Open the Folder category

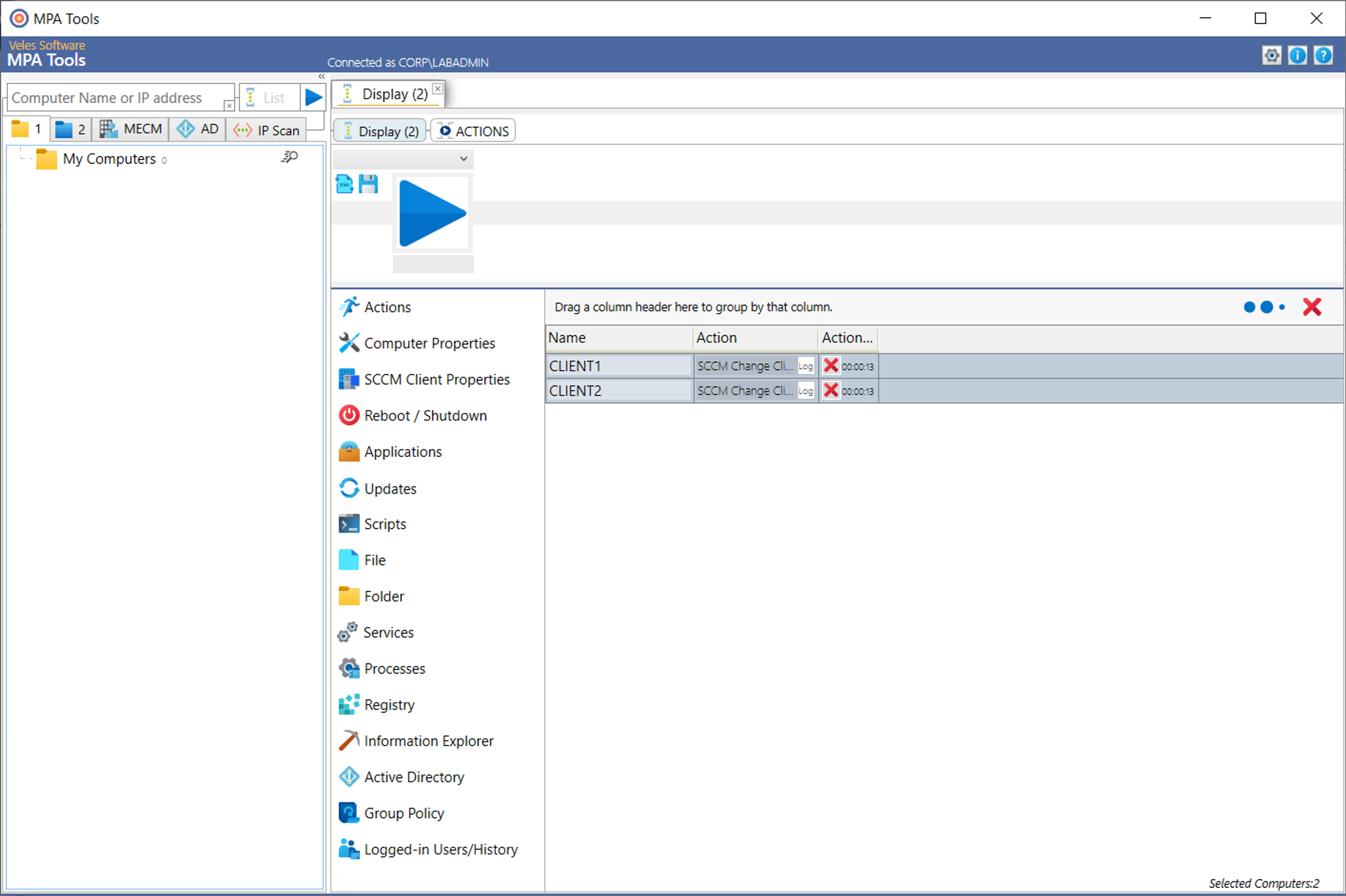pyautogui.click(x=371, y=596)
